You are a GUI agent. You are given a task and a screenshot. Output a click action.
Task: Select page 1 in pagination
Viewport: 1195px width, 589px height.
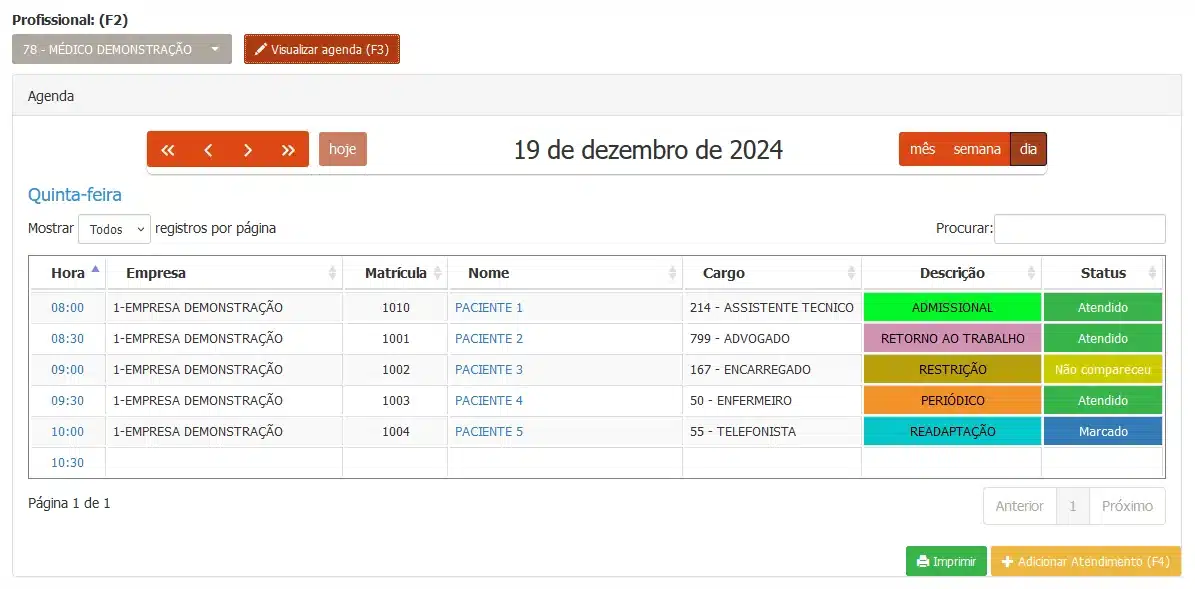pos(1073,506)
